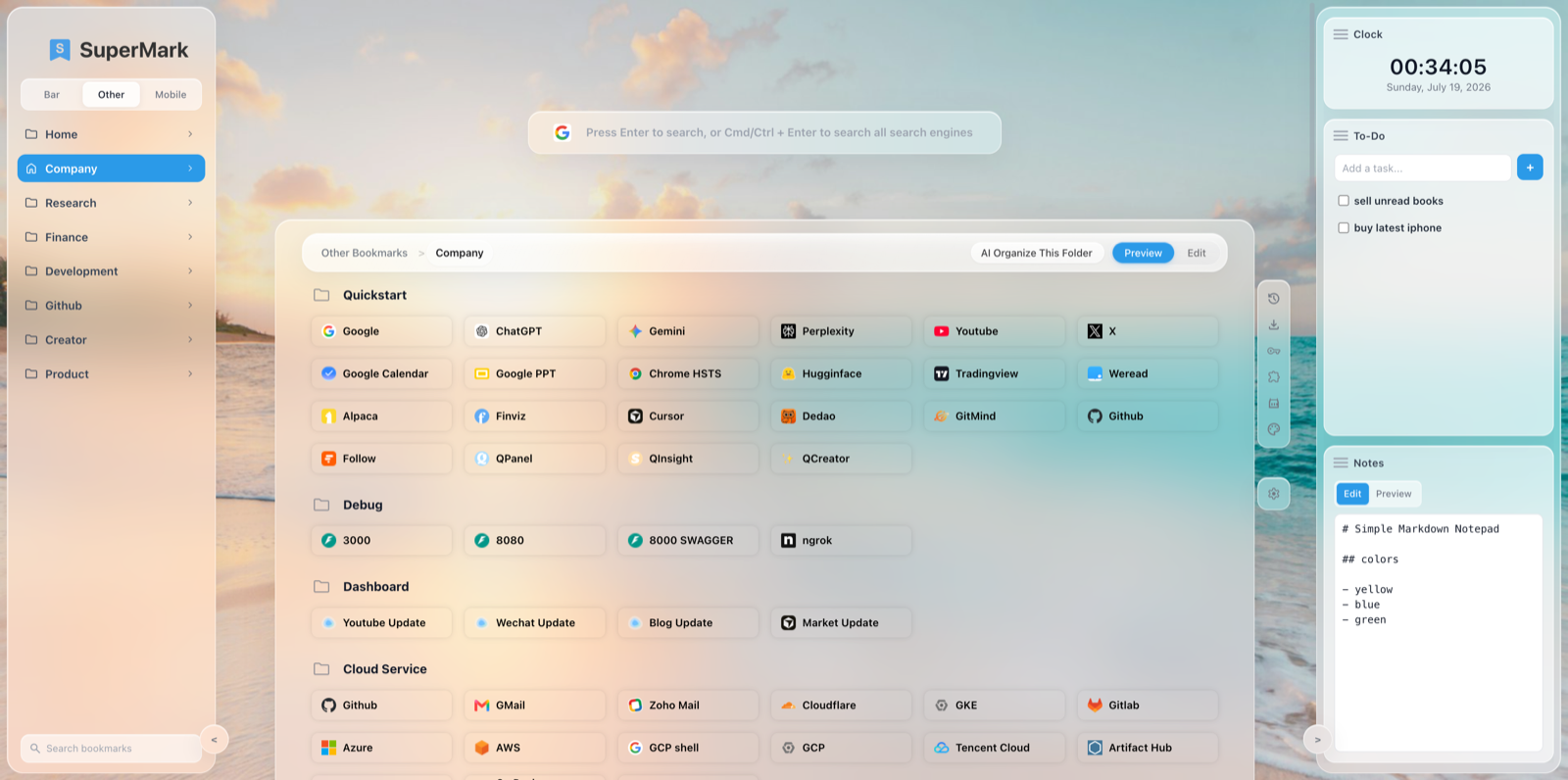Screen dimensions: 1568x780
Task: Open the Google Calendar bookmark
Action: click(382, 373)
